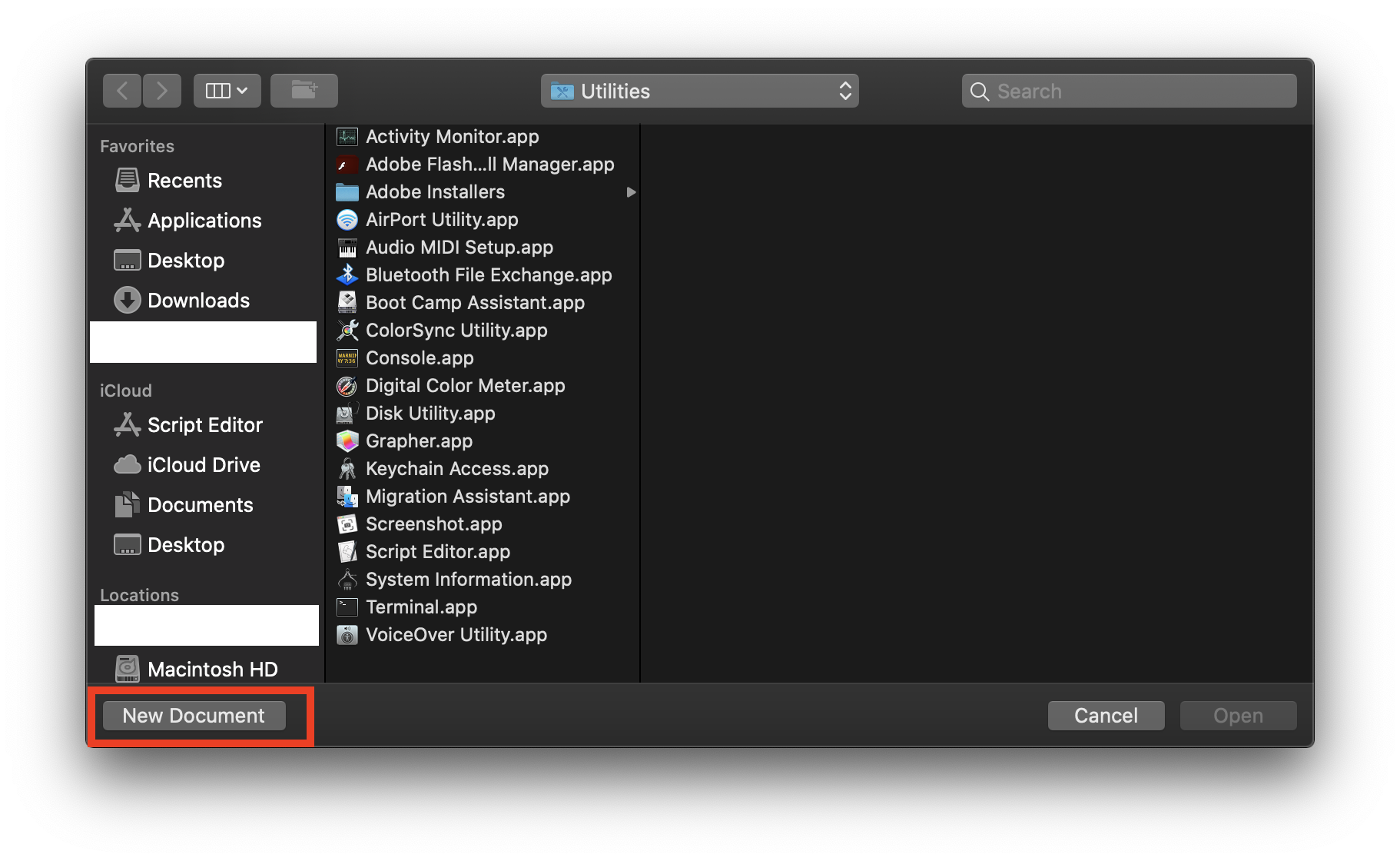Click the Bluetooth File Exchange.app icon
This screenshot has width=1400, height=861.
click(347, 274)
